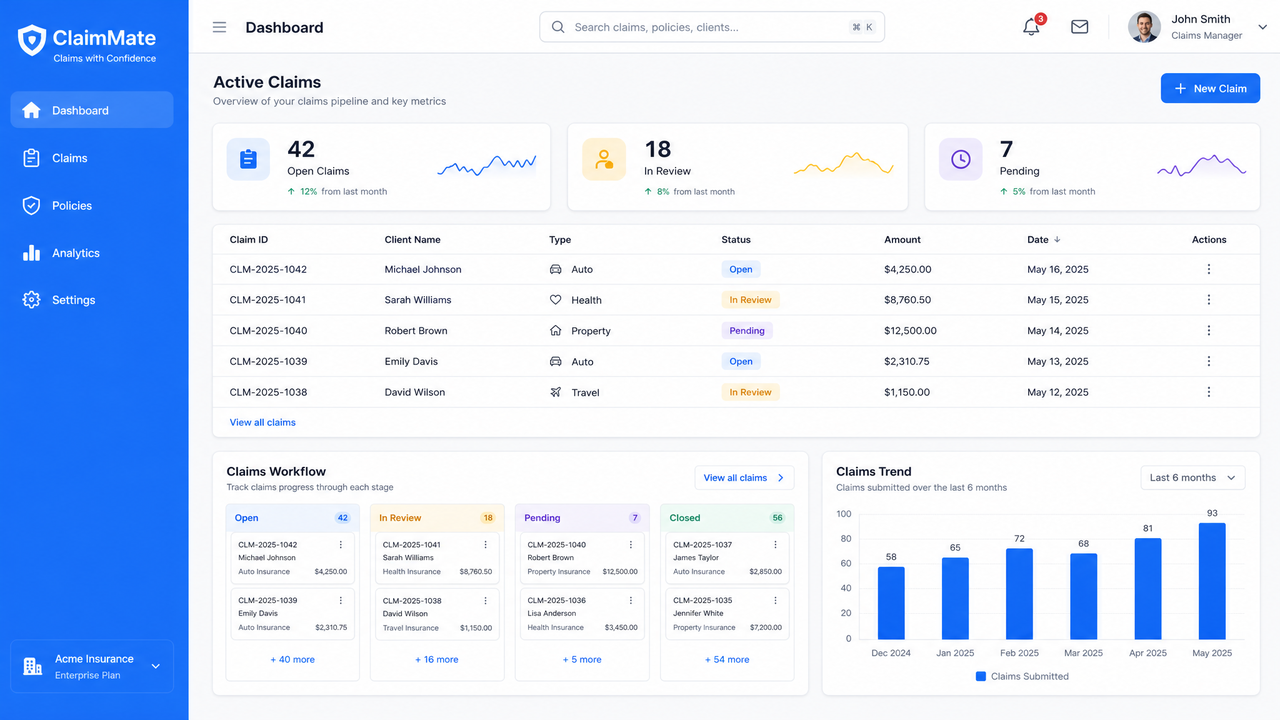Screen dimensions: 1280x720
Task: Open Policies in the sidebar
Action: 92,205
